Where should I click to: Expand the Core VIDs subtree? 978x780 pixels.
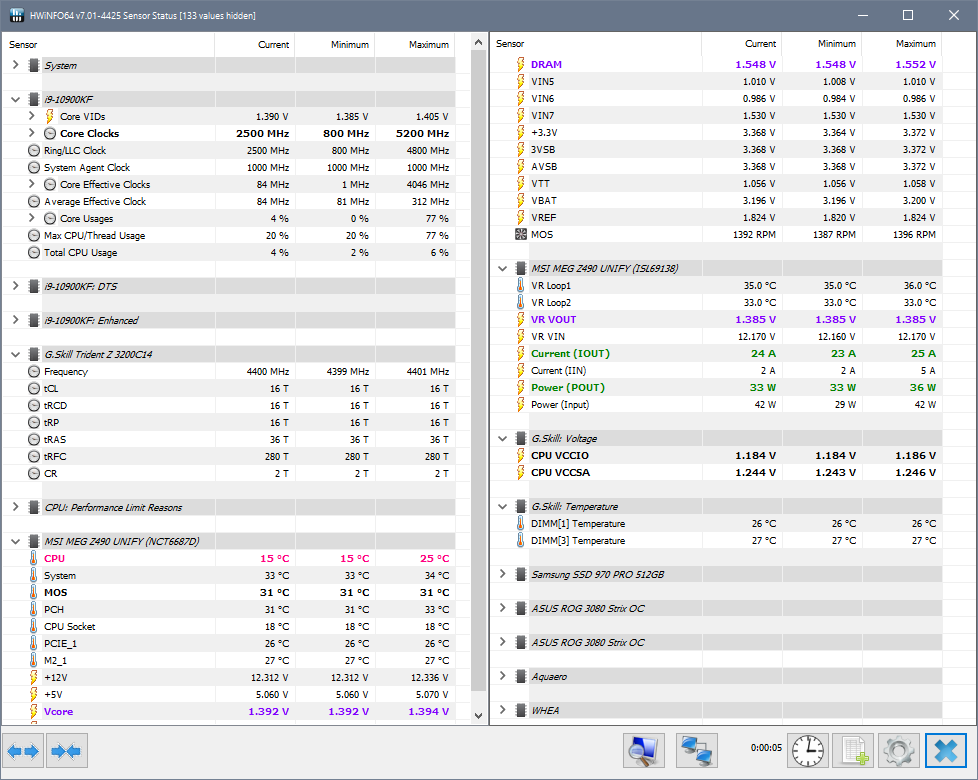click(x=31, y=116)
